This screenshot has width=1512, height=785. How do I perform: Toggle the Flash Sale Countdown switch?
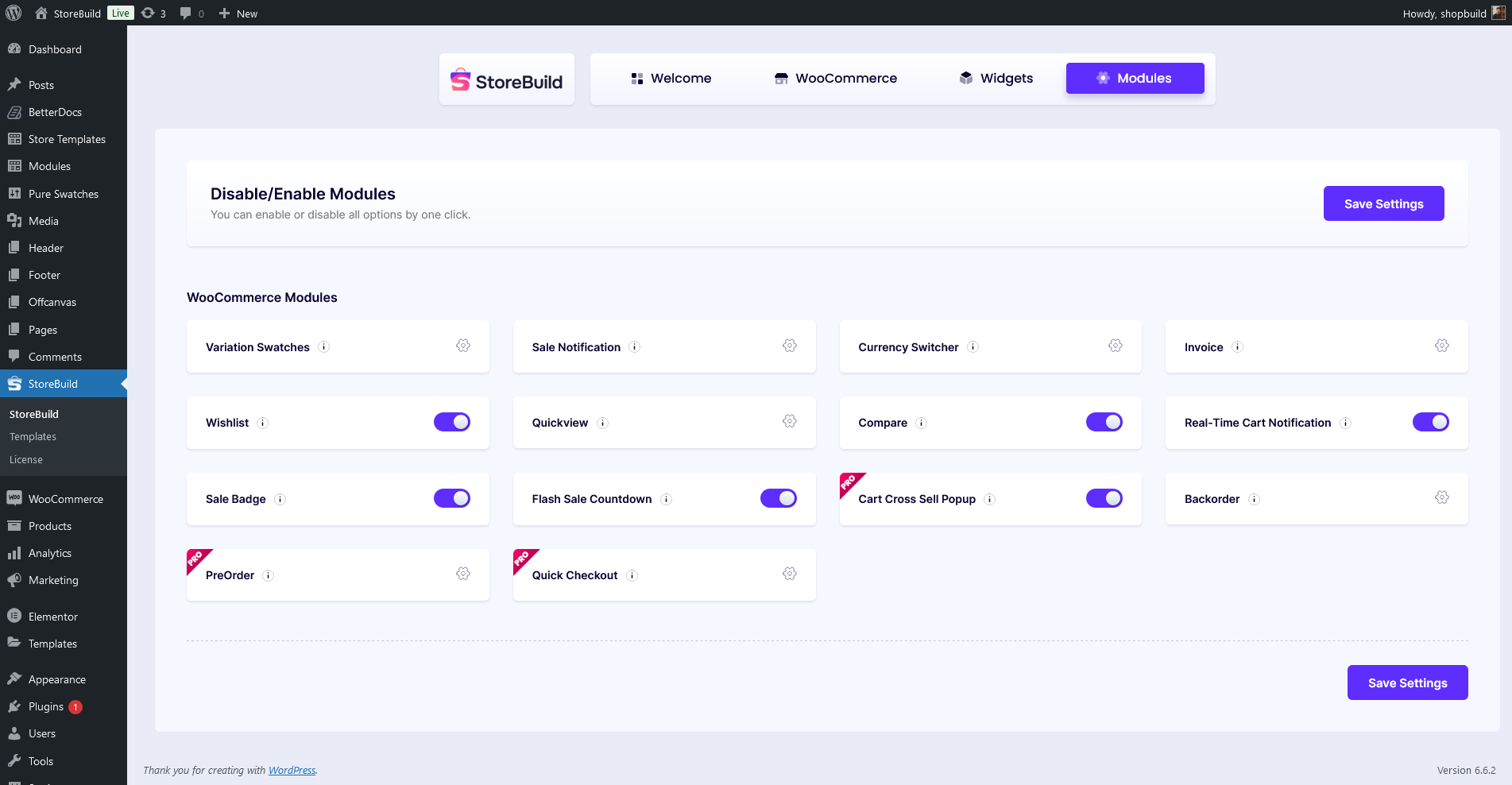[x=779, y=498]
